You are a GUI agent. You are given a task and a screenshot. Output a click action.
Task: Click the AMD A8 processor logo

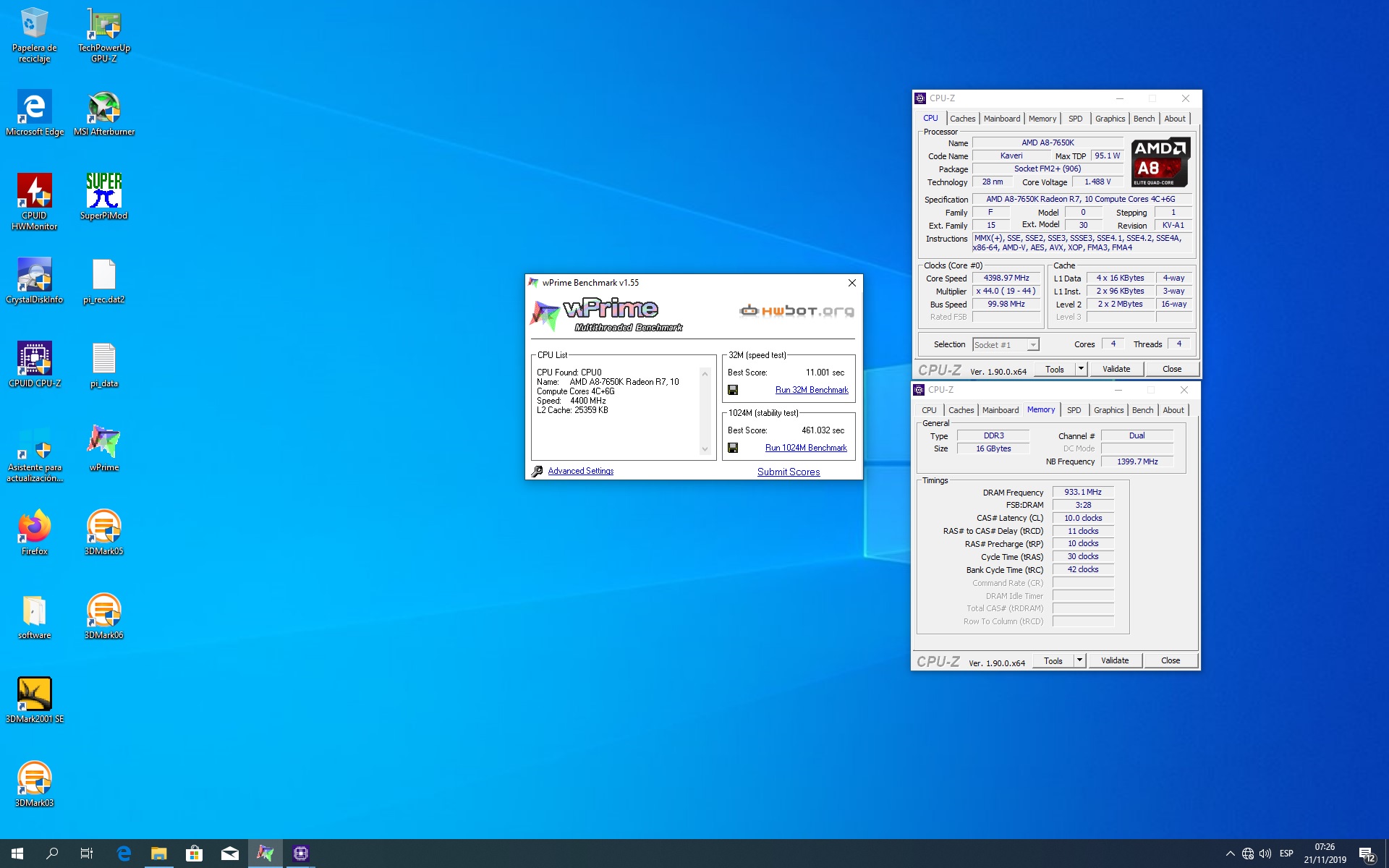point(1160,163)
